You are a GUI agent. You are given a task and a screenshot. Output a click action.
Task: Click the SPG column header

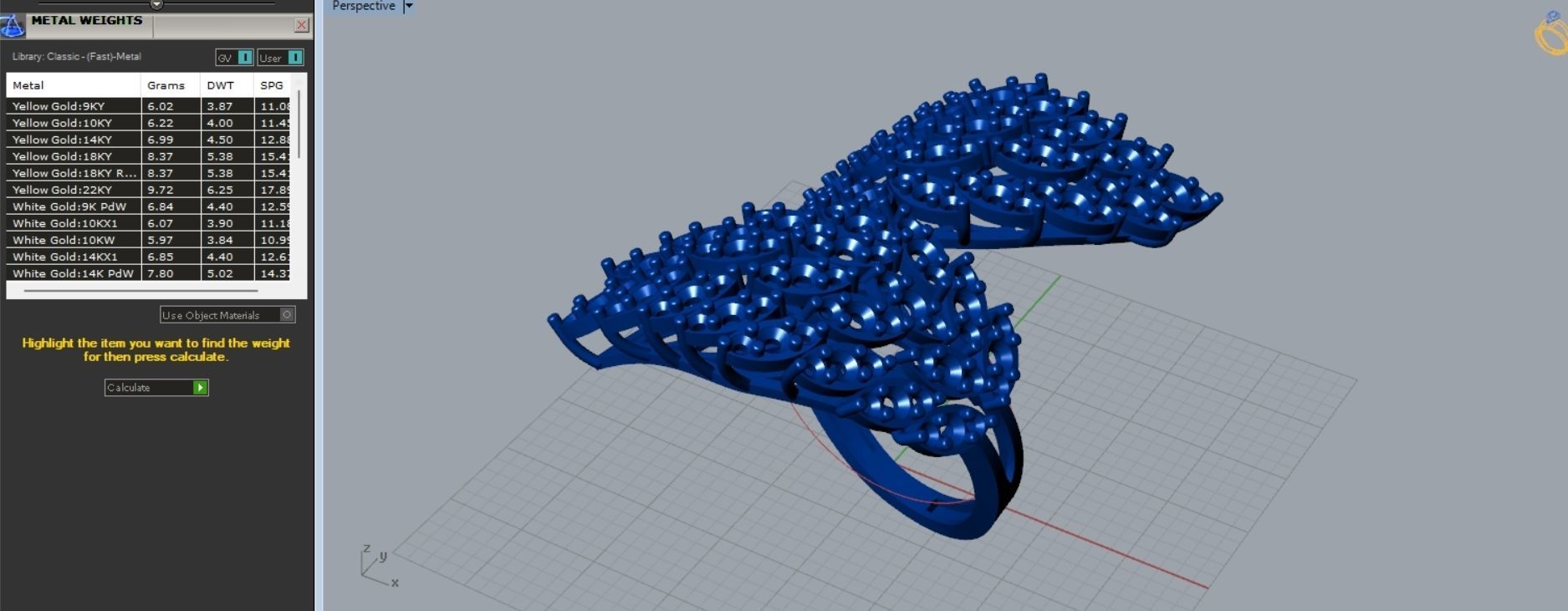point(272,85)
